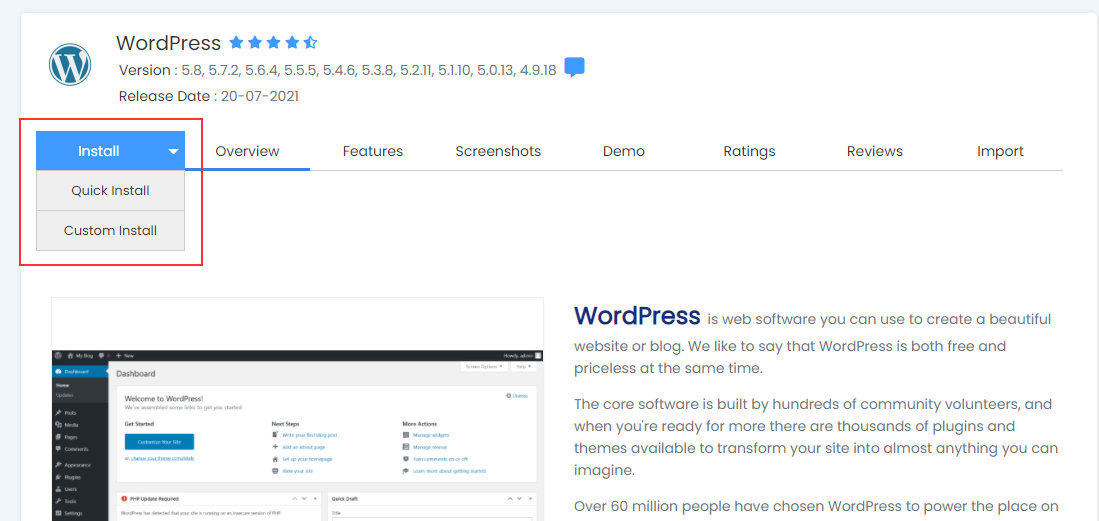Click the Version numbers line
The width and height of the screenshot is (1099, 521).
338,71
